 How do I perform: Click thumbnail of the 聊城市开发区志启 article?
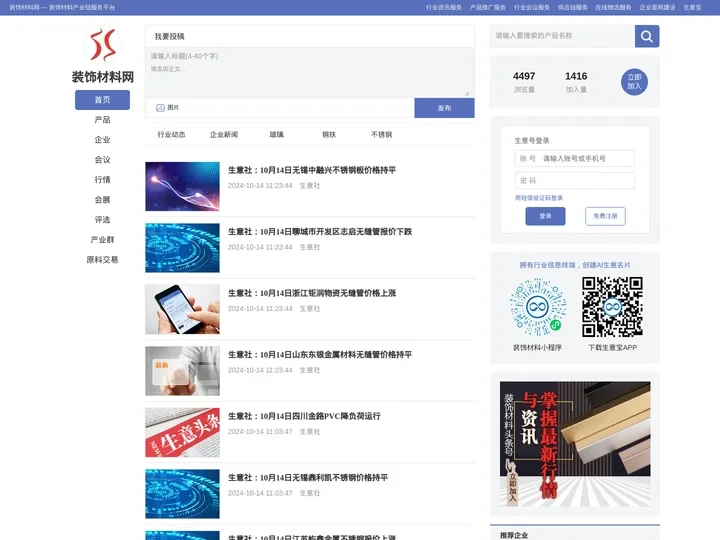182,248
